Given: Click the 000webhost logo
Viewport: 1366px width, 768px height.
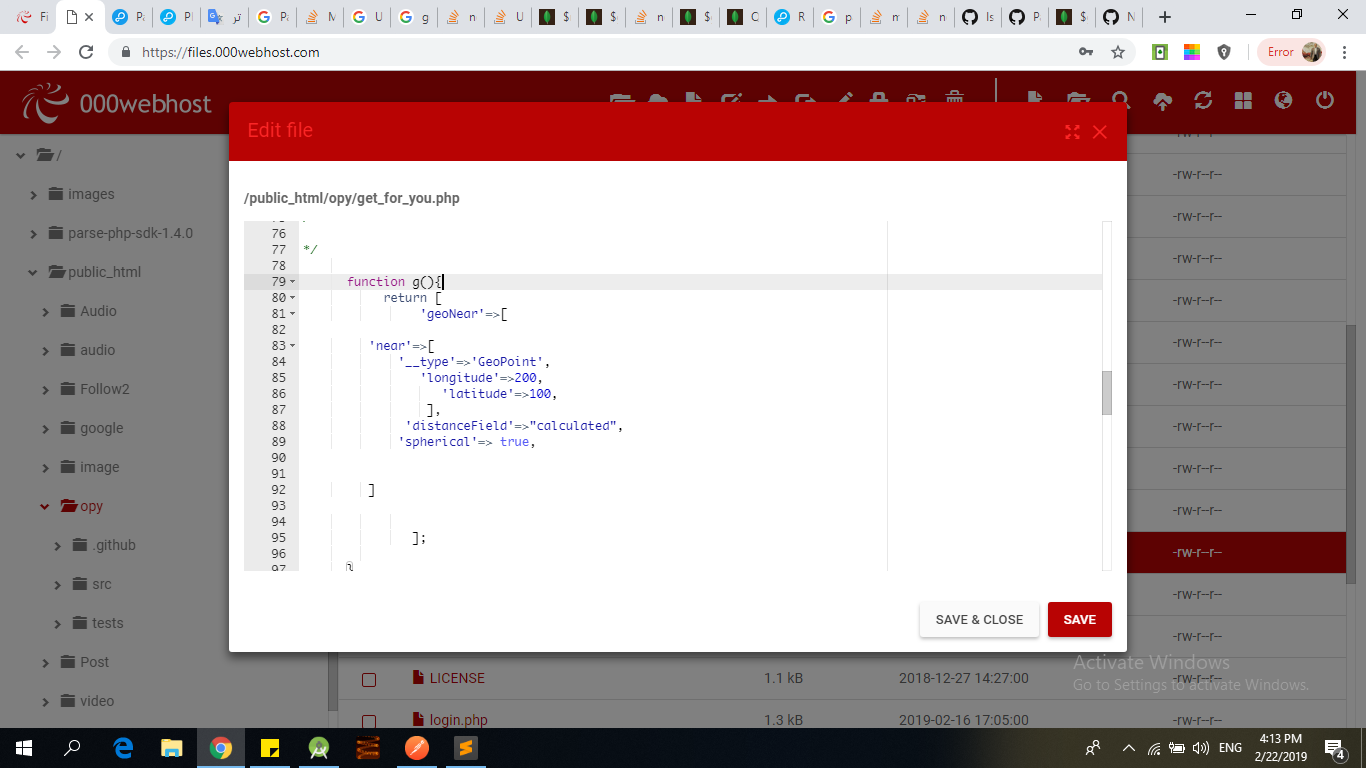Looking at the screenshot, I should [x=117, y=102].
